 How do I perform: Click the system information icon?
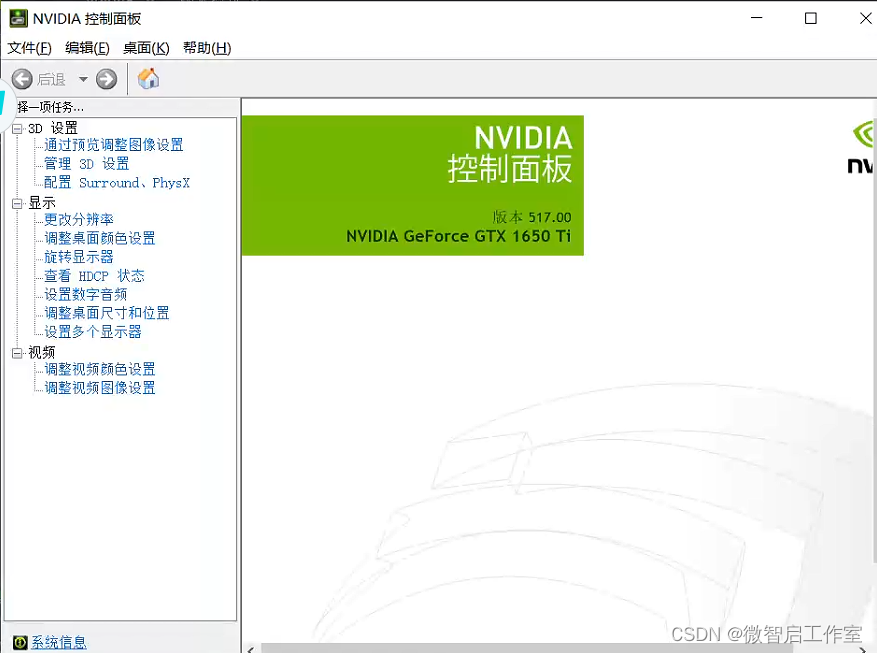20,642
